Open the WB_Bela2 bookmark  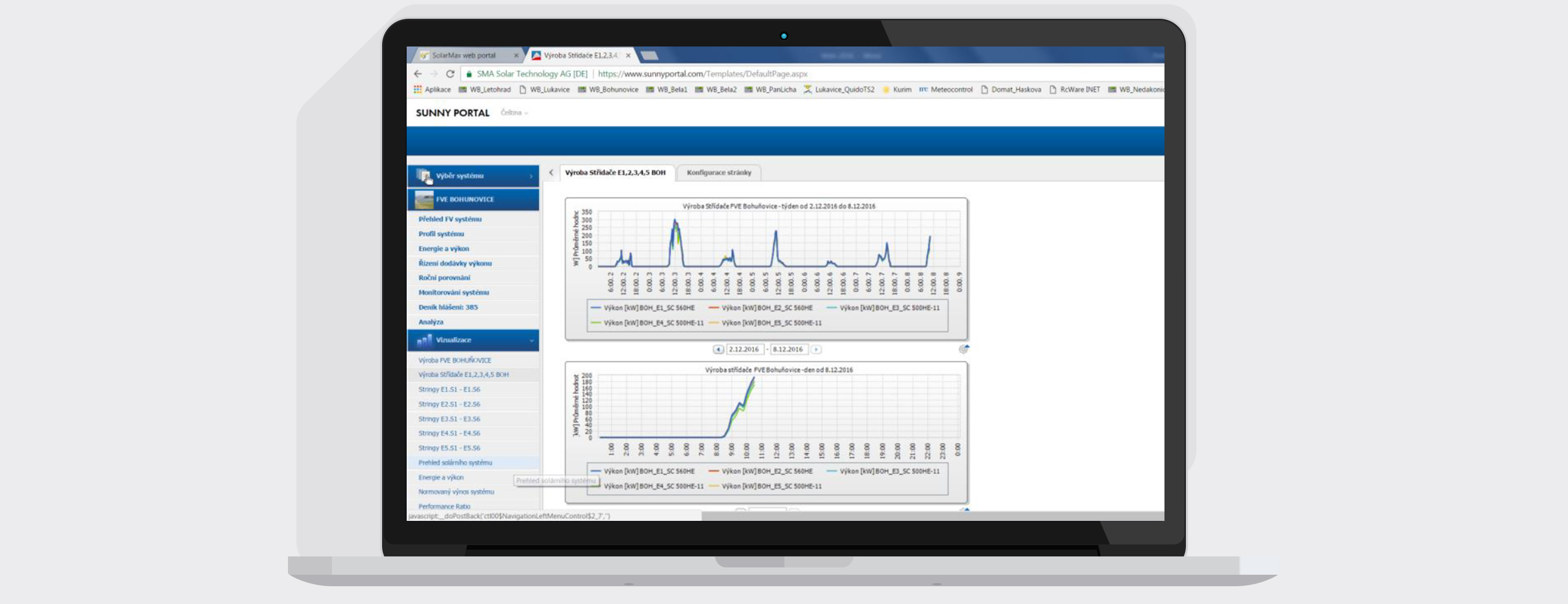[716, 89]
